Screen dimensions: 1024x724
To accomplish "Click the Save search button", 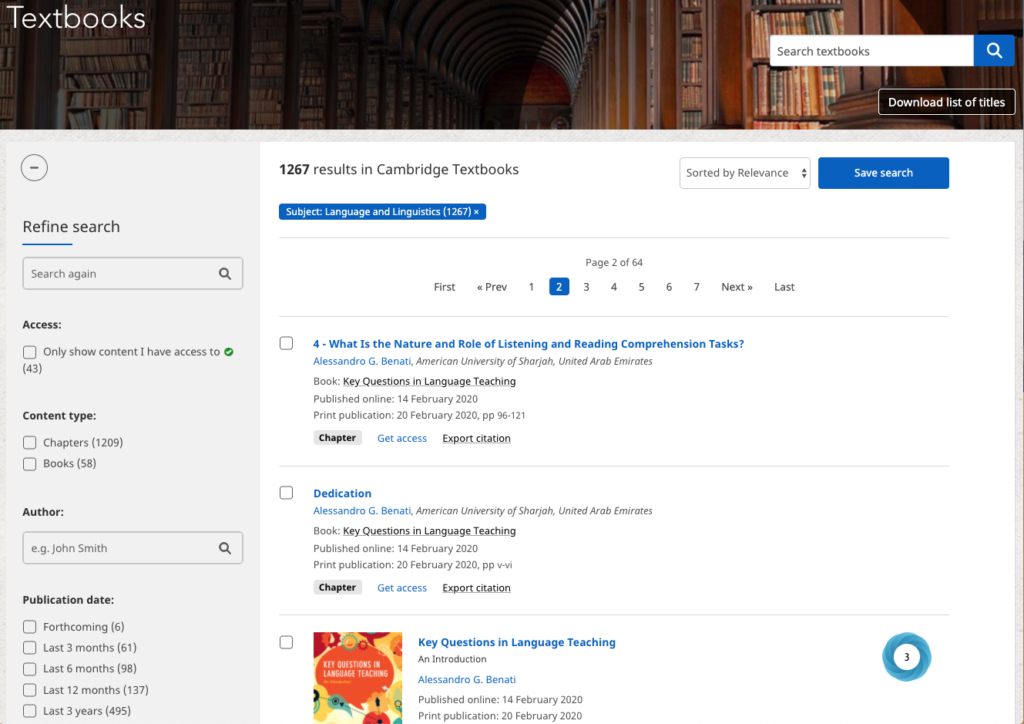I will [883, 173].
